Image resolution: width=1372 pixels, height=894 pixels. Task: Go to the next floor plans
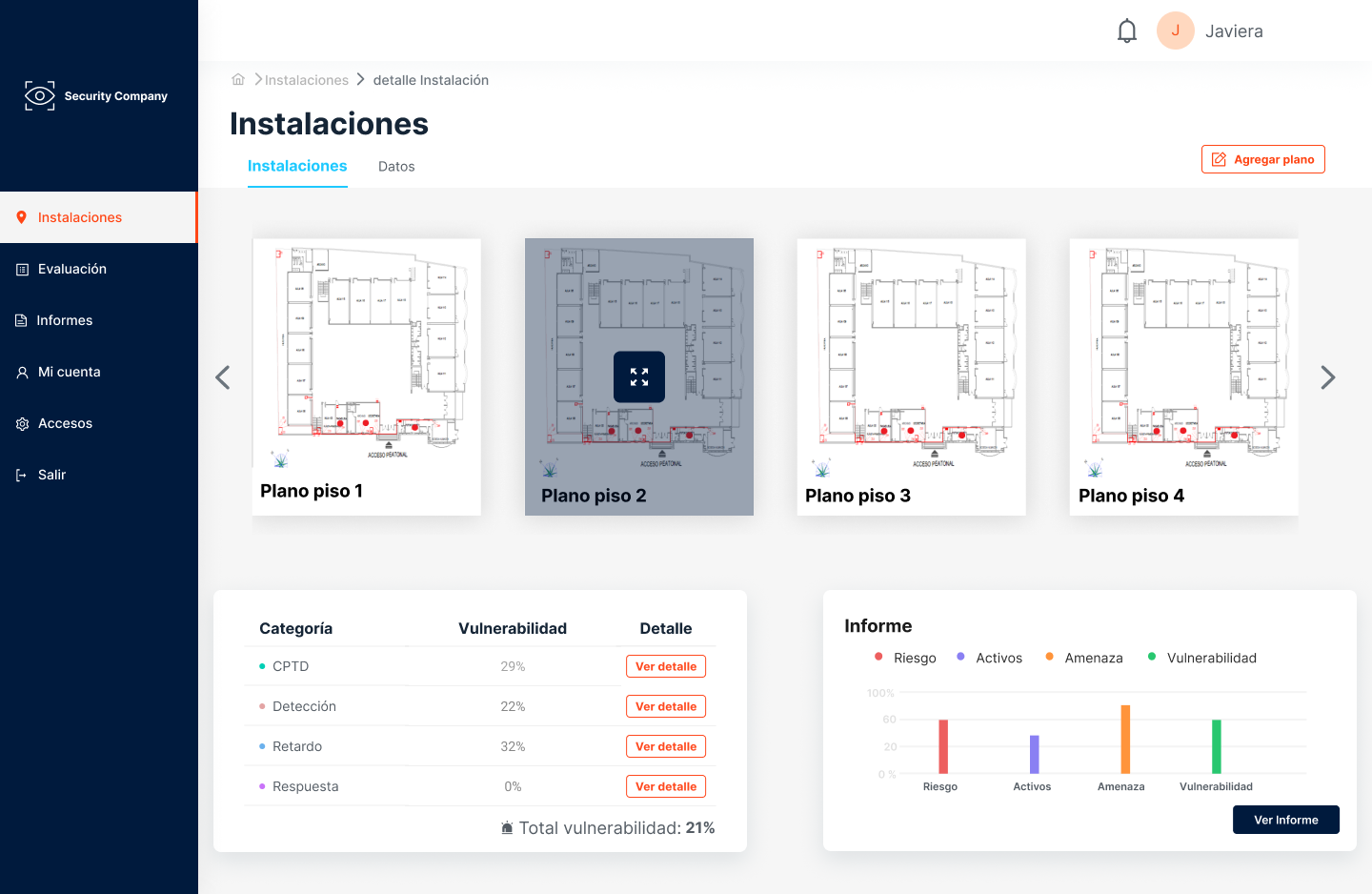[1328, 377]
